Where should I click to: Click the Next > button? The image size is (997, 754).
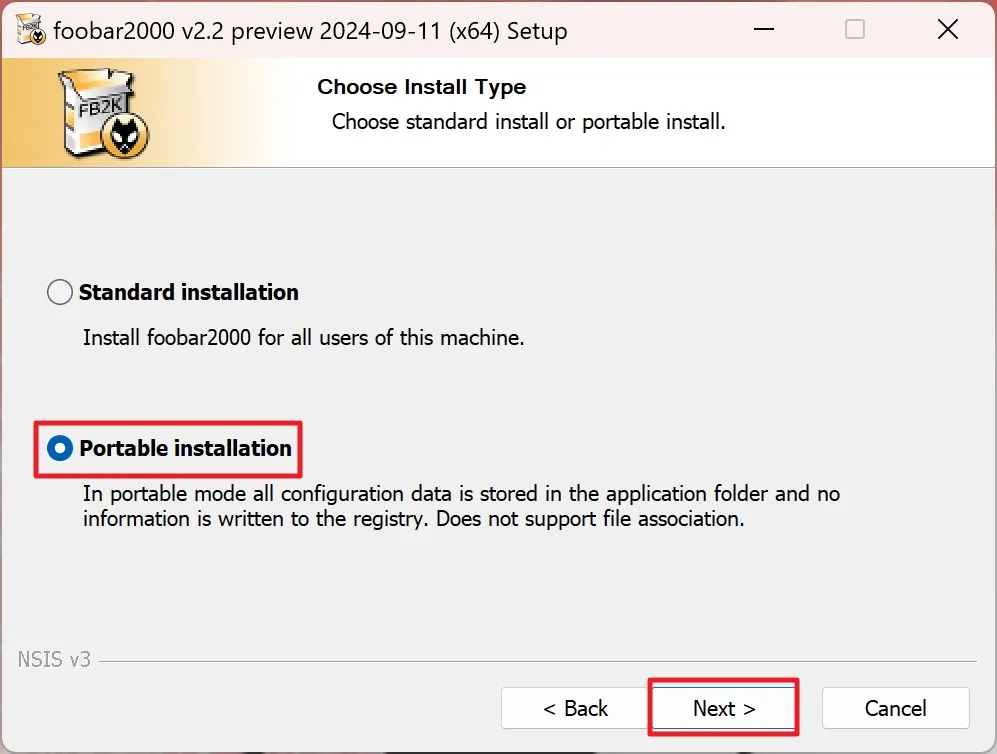point(724,708)
